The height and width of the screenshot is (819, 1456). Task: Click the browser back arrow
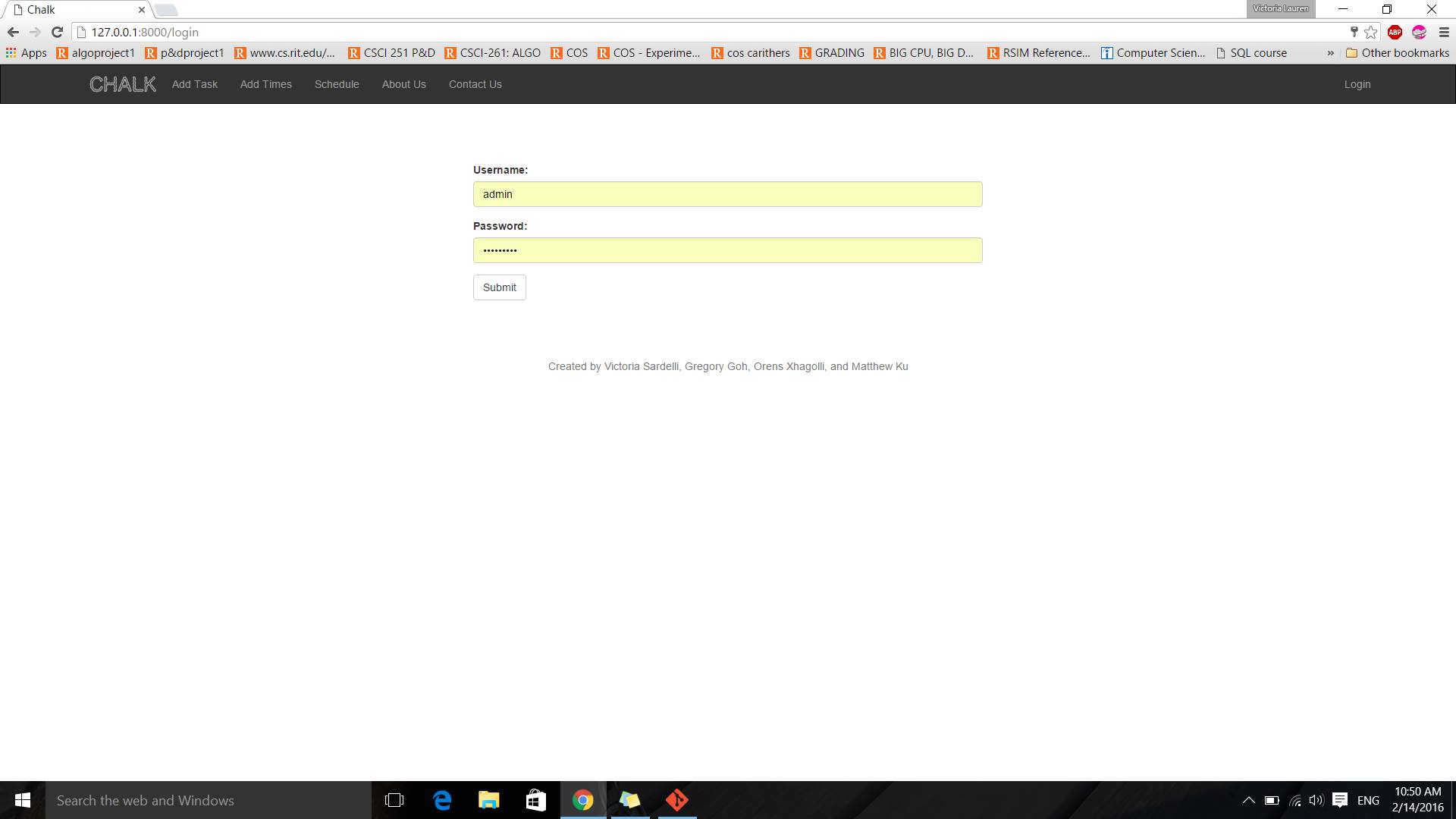tap(13, 32)
